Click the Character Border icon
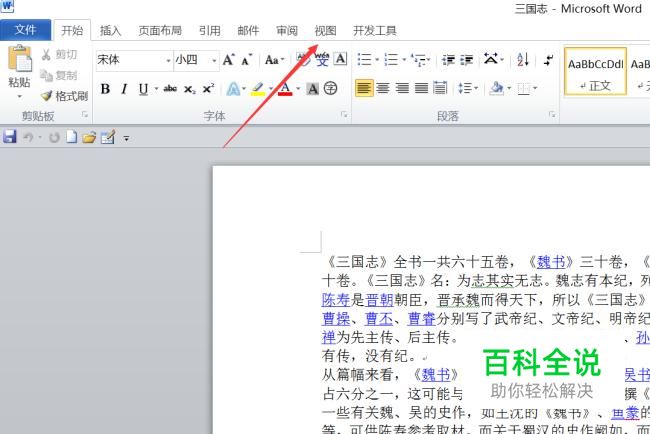Image resolution: width=650 pixels, height=434 pixels. coord(341,59)
